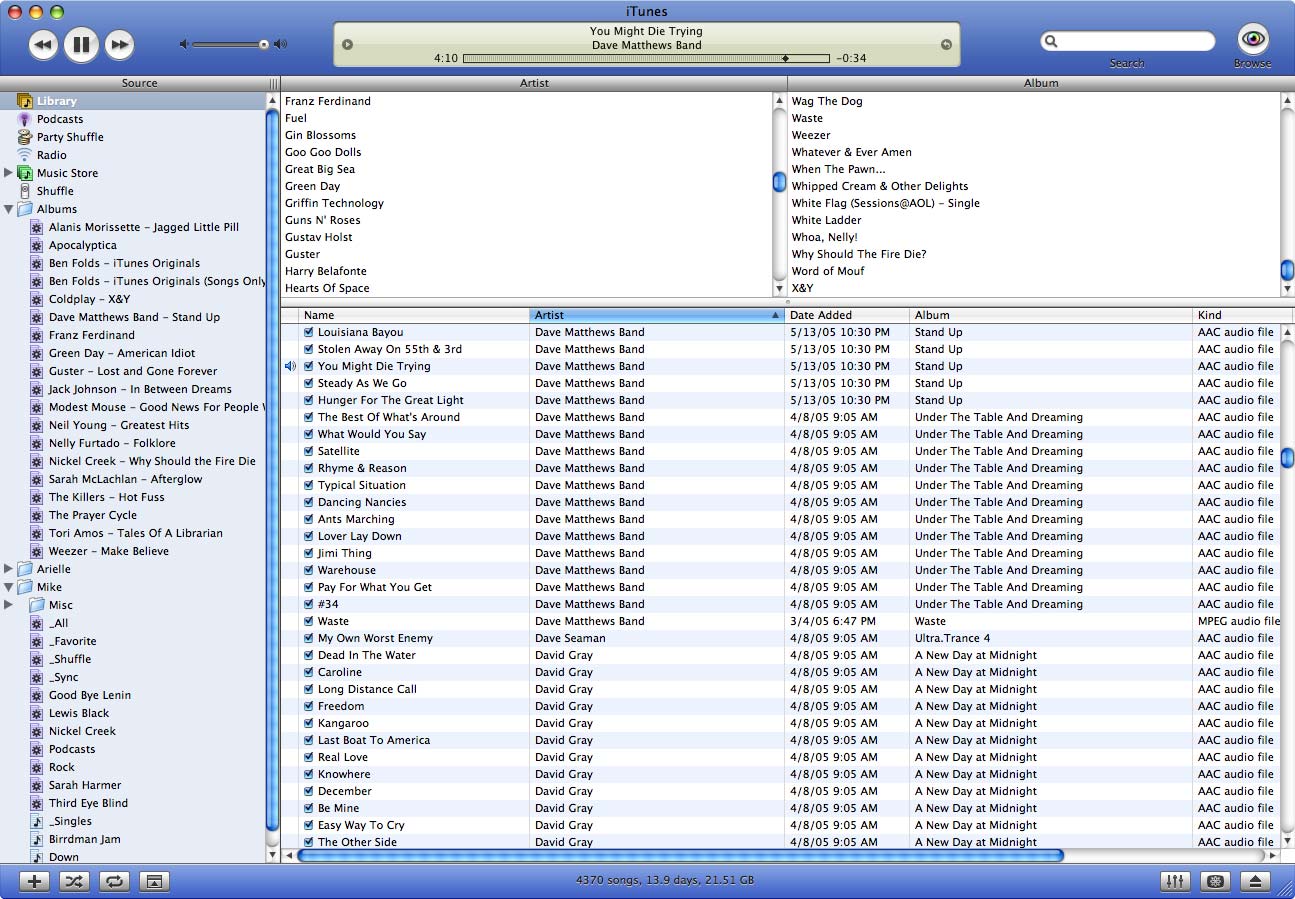This screenshot has width=1295, height=899.
Task: Uncheck the Real Love song checkbox
Action: click(309, 757)
